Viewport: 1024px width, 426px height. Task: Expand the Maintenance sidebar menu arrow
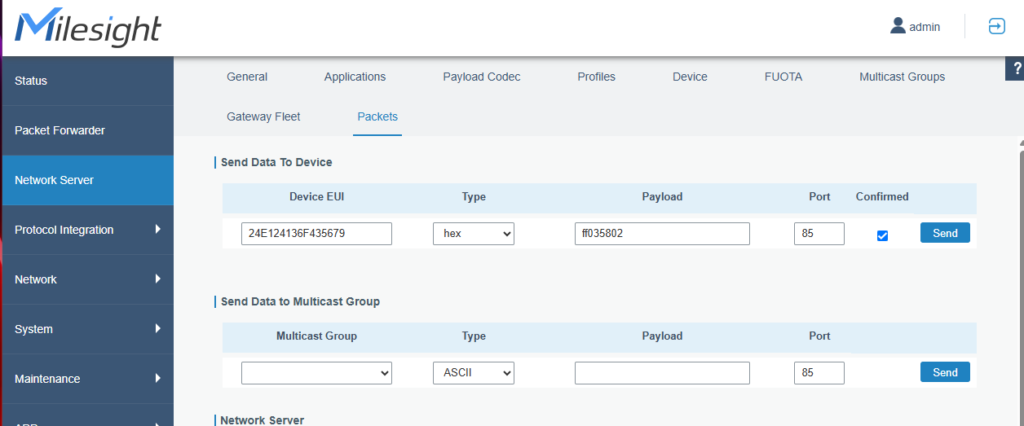(158, 379)
